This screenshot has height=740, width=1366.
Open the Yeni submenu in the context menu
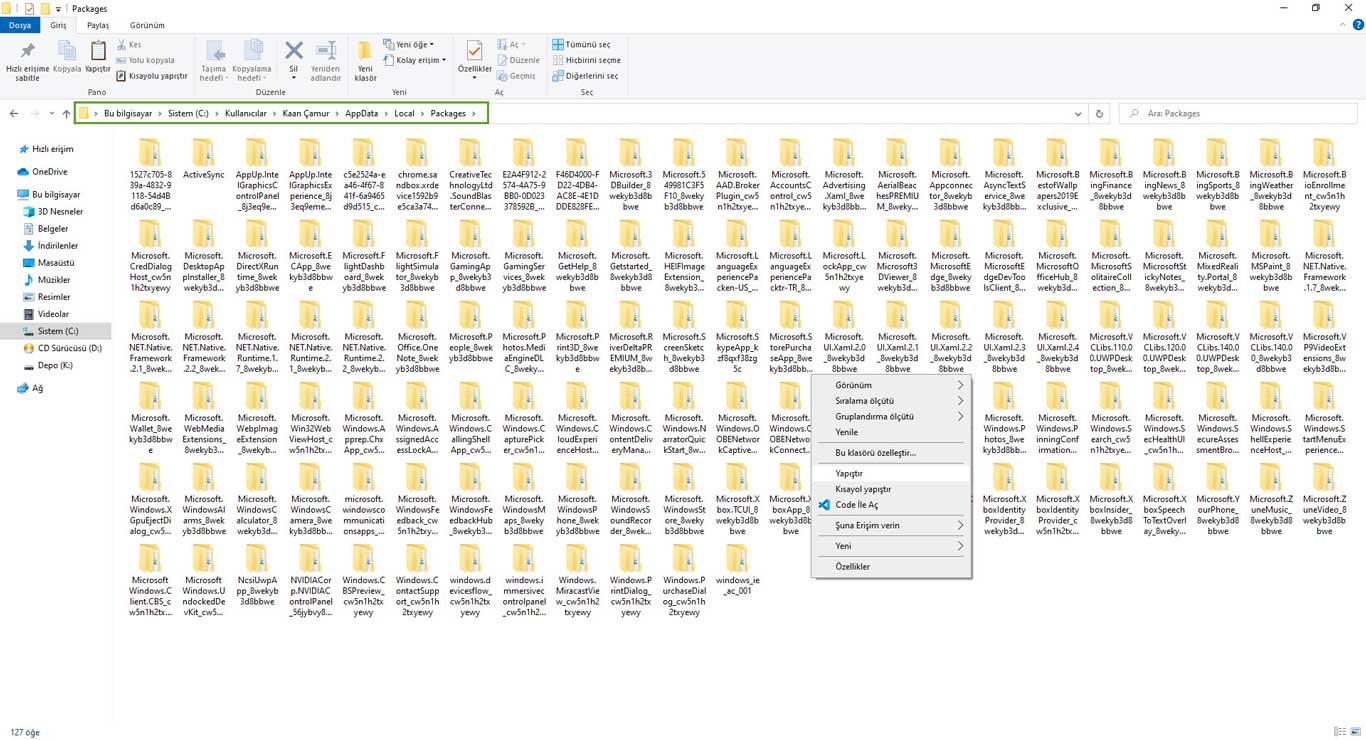892,546
